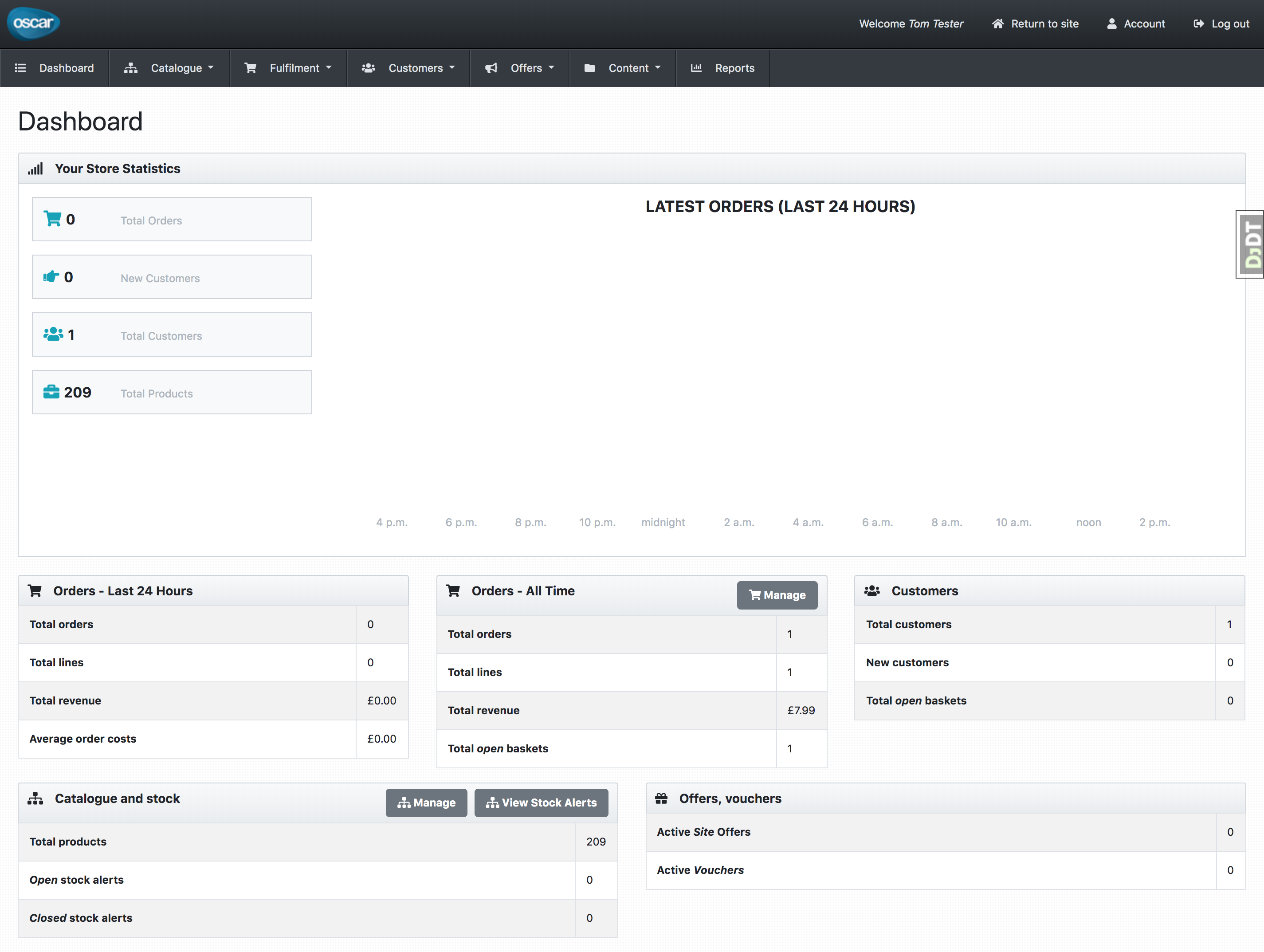Expand the Content dropdown arrow

point(658,67)
